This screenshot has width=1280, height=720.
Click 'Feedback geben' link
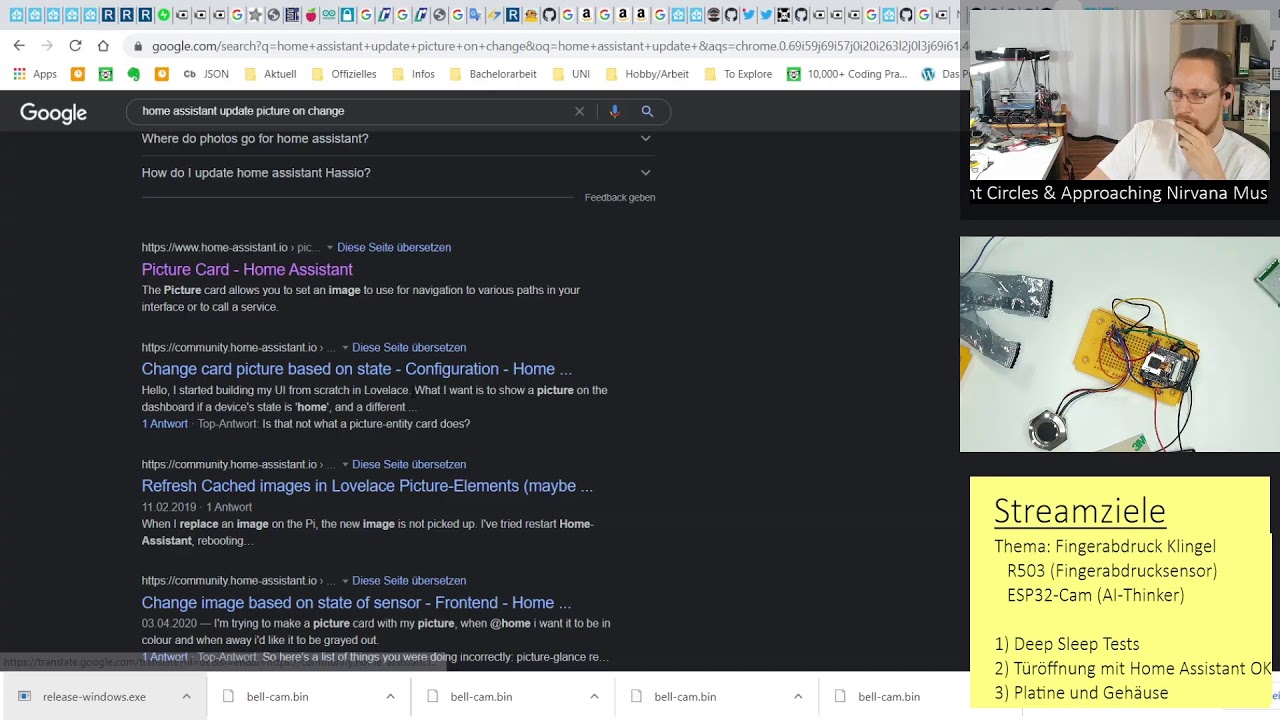click(620, 198)
